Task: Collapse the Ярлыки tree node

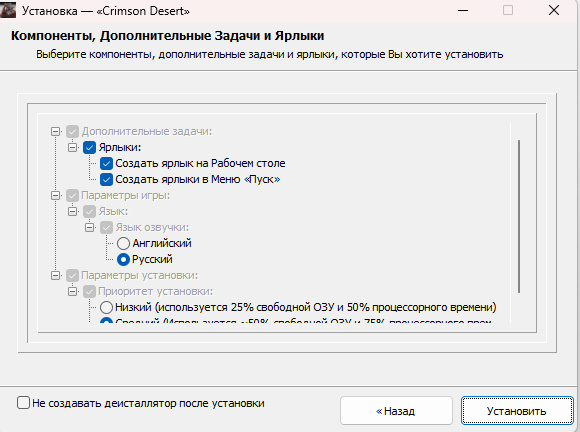Action: (x=72, y=148)
